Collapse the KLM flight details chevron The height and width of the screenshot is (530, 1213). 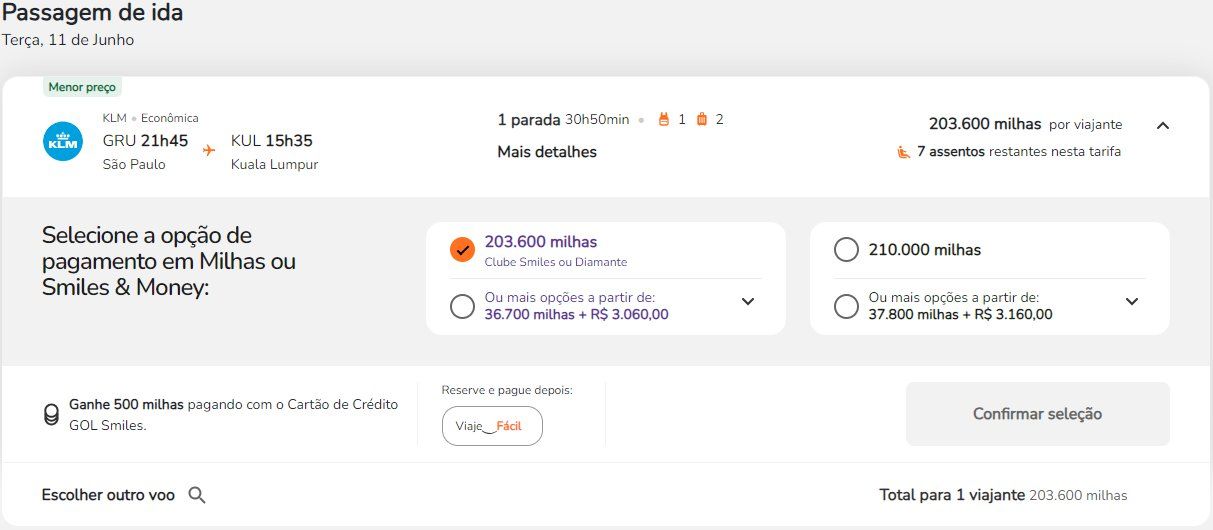[x=1162, y=126]
